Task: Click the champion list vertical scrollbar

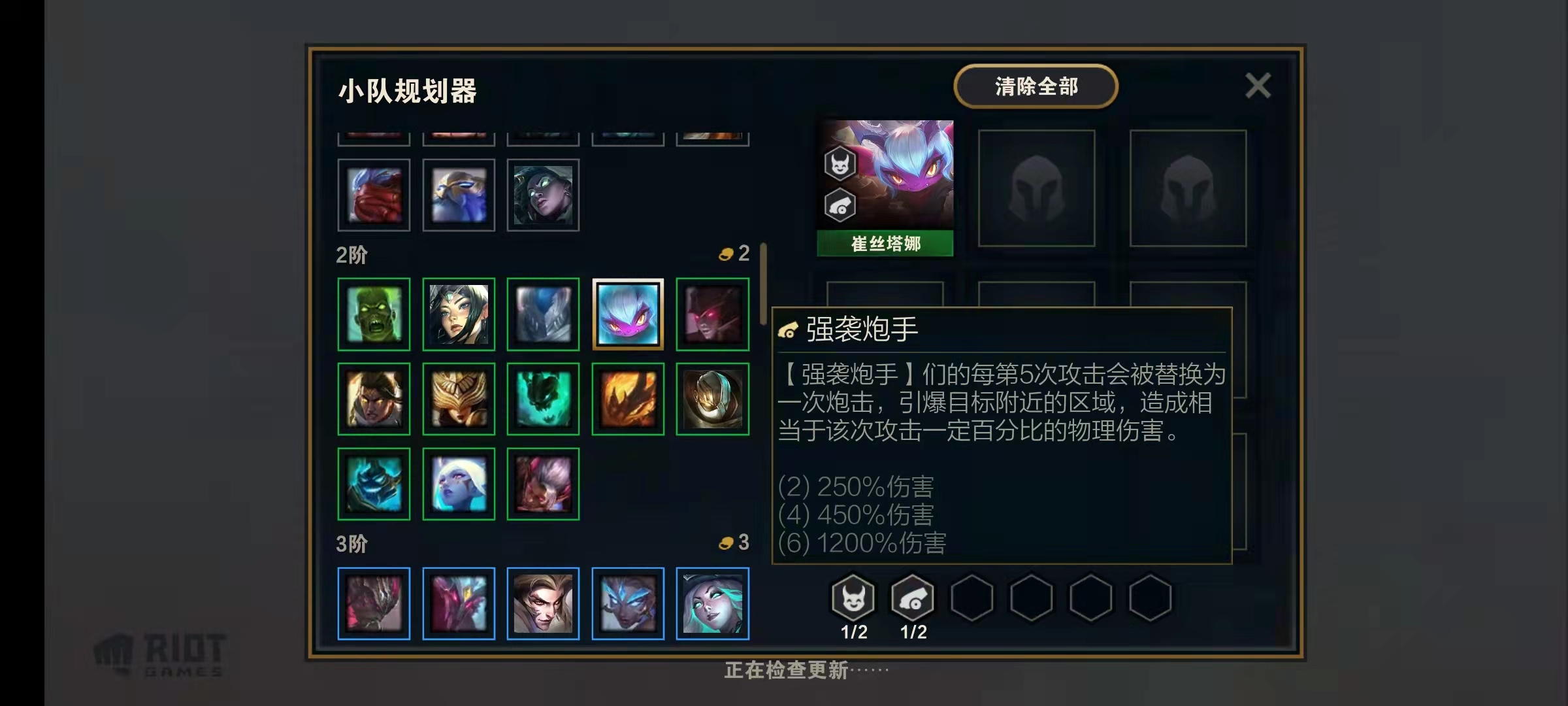Action: pos(763,284)
